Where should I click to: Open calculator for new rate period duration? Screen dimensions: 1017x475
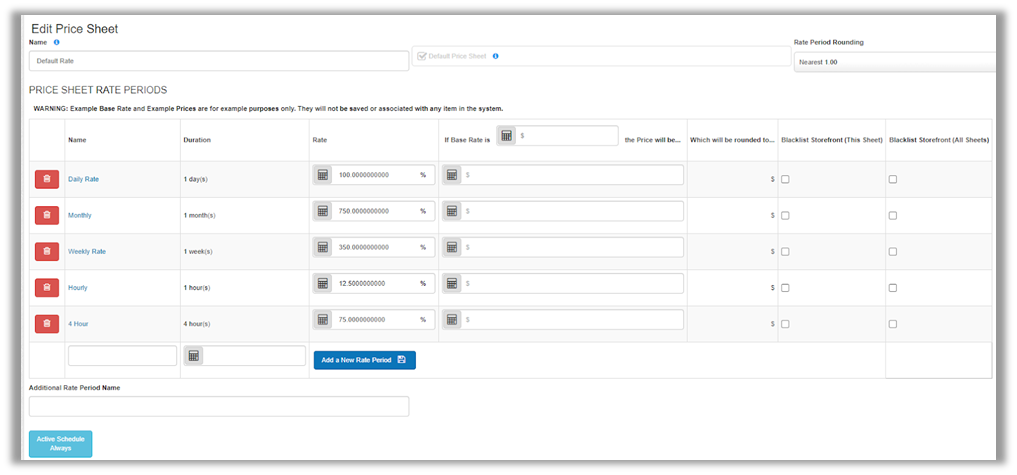194,356
